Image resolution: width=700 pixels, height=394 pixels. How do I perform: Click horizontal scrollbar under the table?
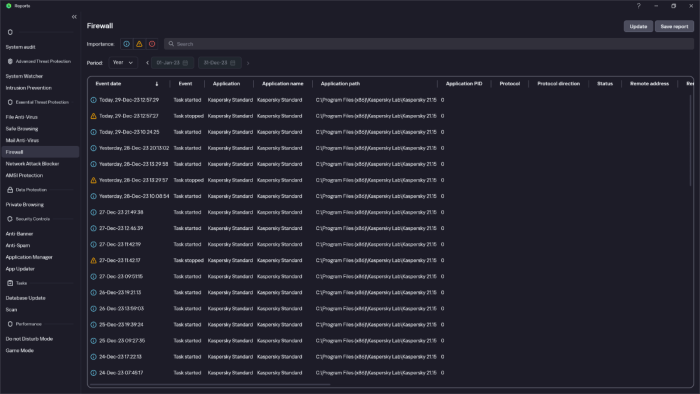(210, 384)
